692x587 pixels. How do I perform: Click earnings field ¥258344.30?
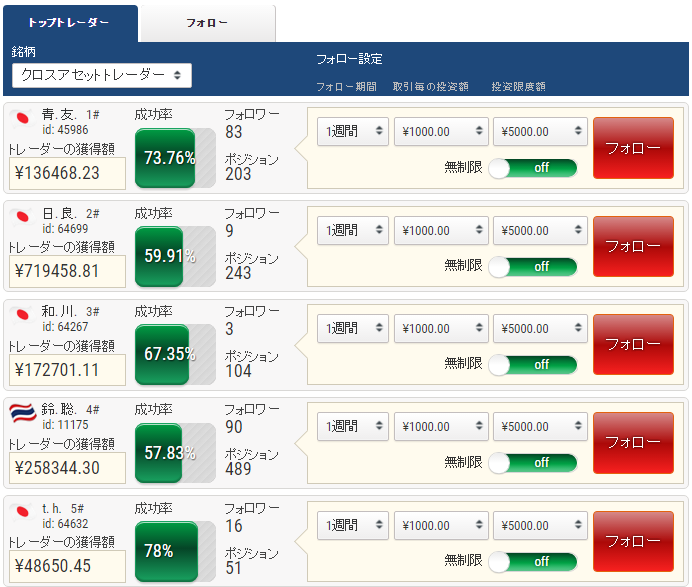tap(67, 468)
